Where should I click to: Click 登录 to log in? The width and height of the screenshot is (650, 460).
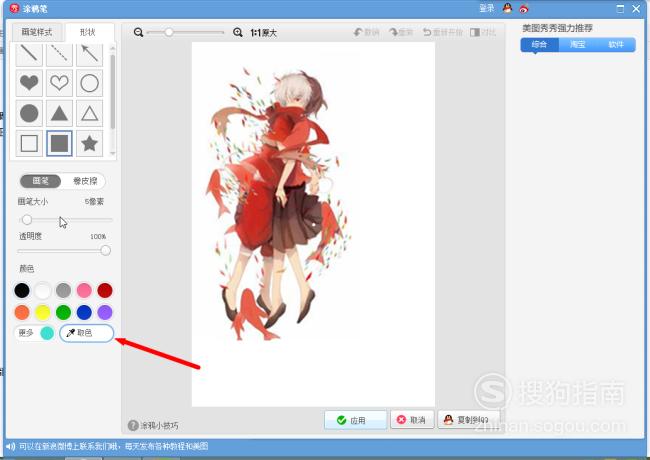click(x=487, y=8)
